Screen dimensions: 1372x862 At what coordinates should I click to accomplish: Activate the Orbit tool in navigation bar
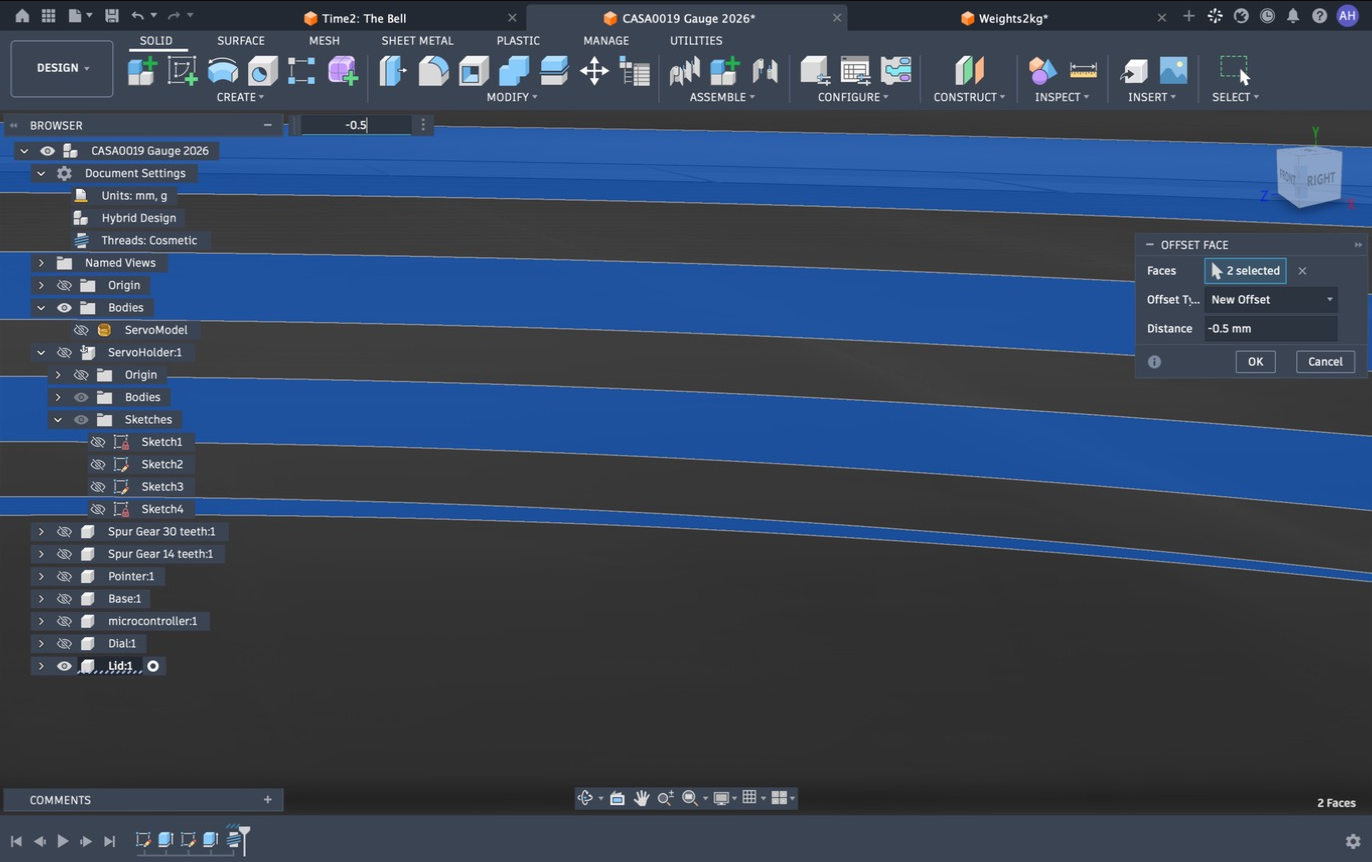coord(586,798)
